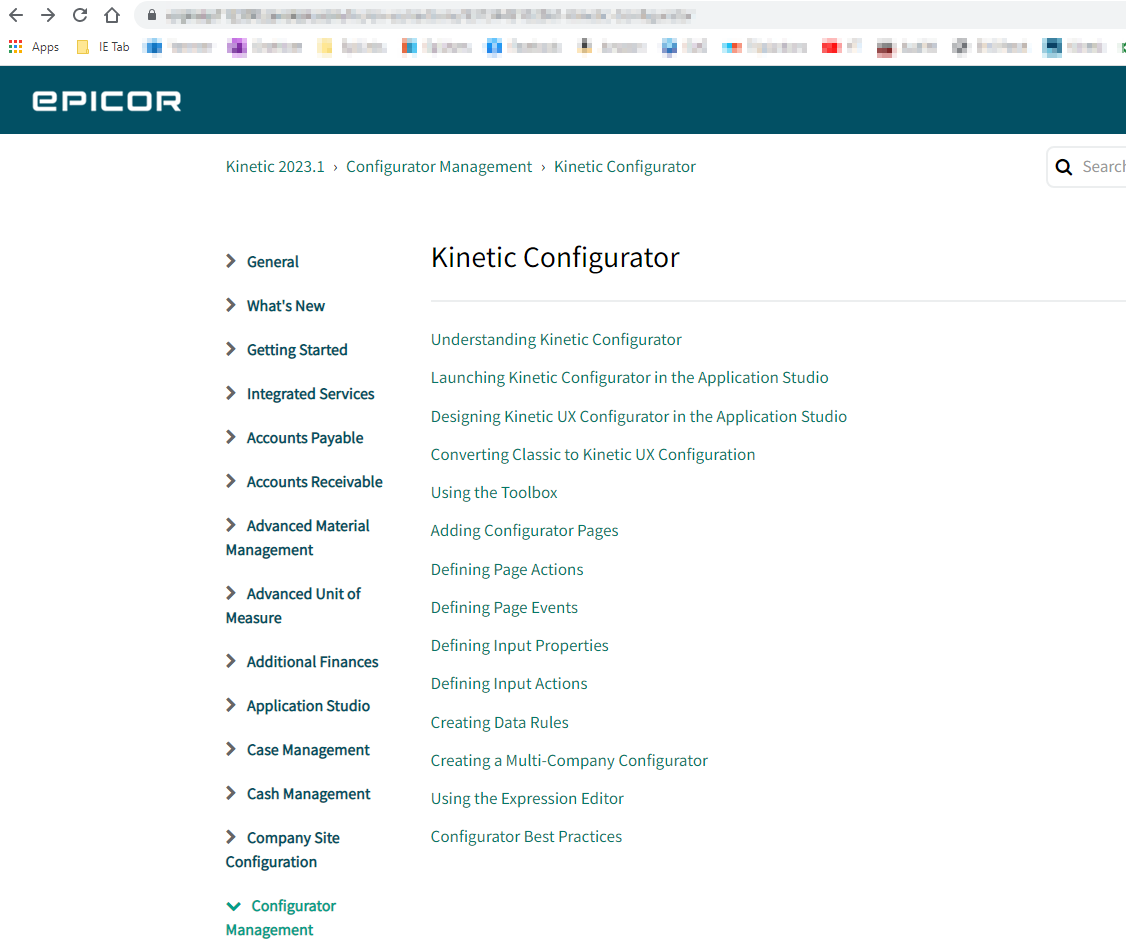Viewport: 1126px width, 946px height.
Task: Open Converting Classic to Kinetic UX Configuration
Action: pos(592,454)
